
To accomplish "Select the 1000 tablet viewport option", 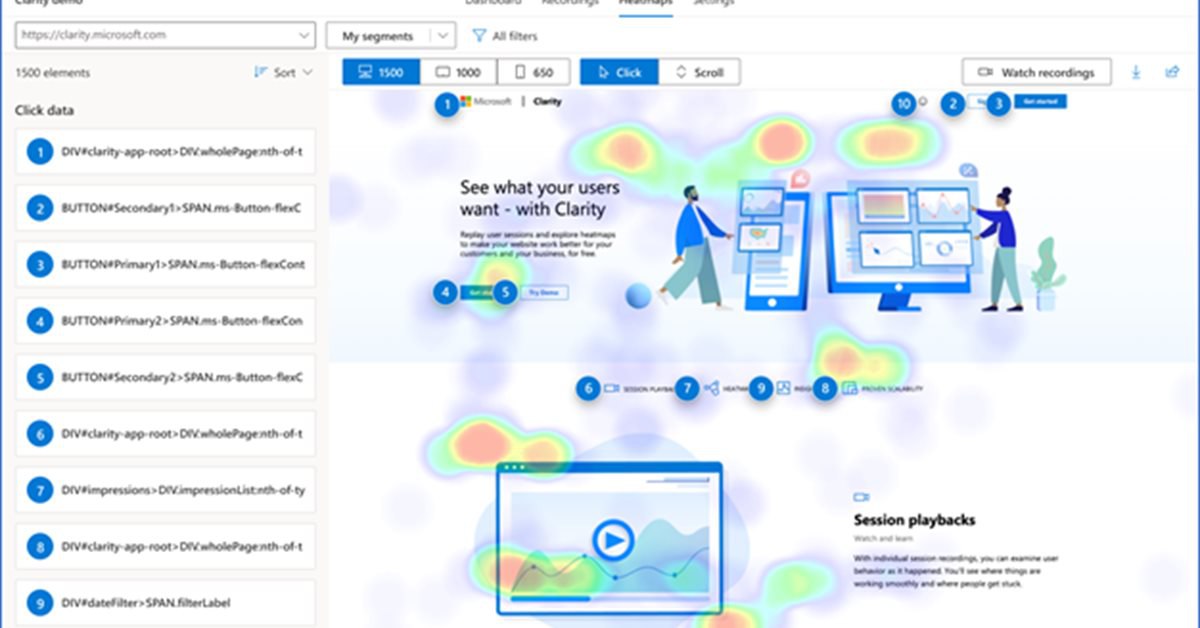I will pyautogui.click(x=458, y=72).
